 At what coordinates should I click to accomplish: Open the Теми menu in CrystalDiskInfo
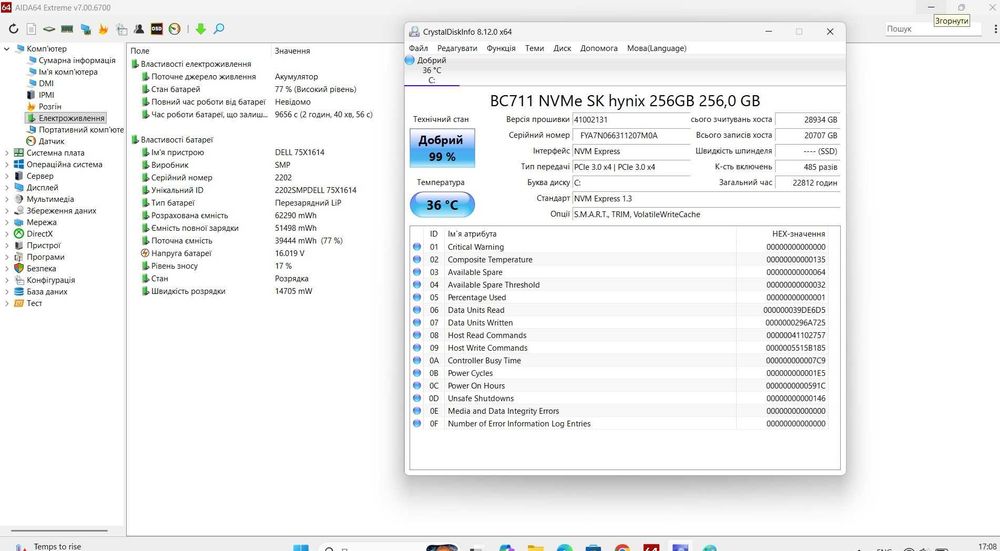[534, 48]
